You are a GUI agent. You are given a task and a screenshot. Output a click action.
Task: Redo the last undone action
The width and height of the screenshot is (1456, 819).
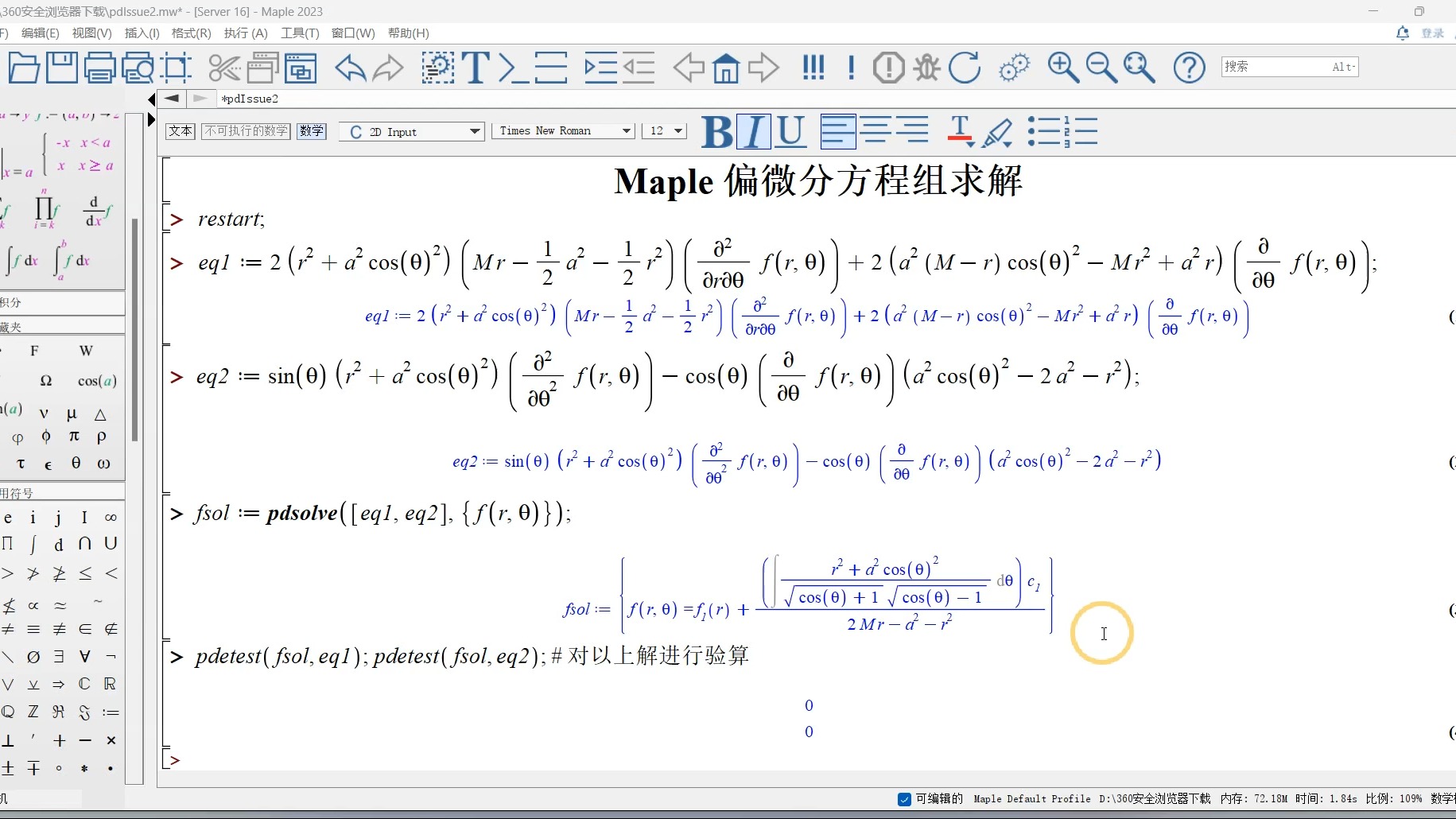(x=388, y=68)
